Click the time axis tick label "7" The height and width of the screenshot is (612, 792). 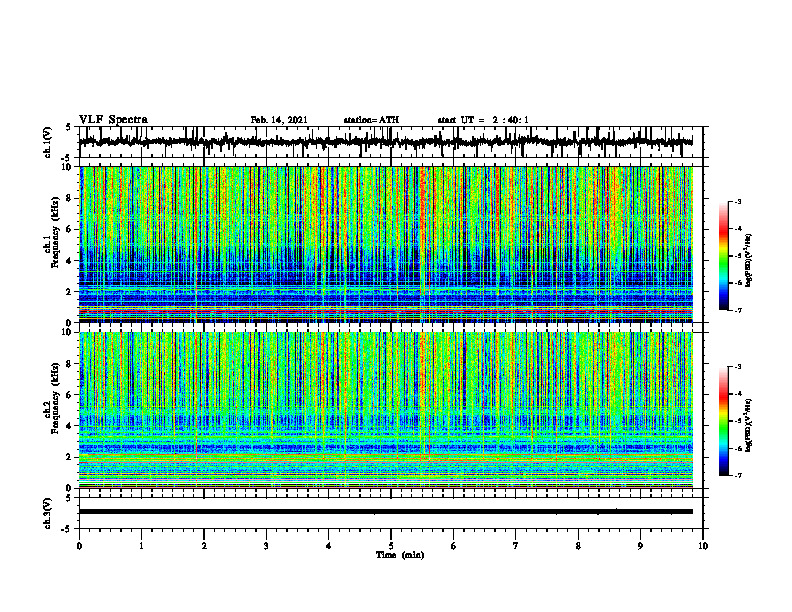point(516,546)
